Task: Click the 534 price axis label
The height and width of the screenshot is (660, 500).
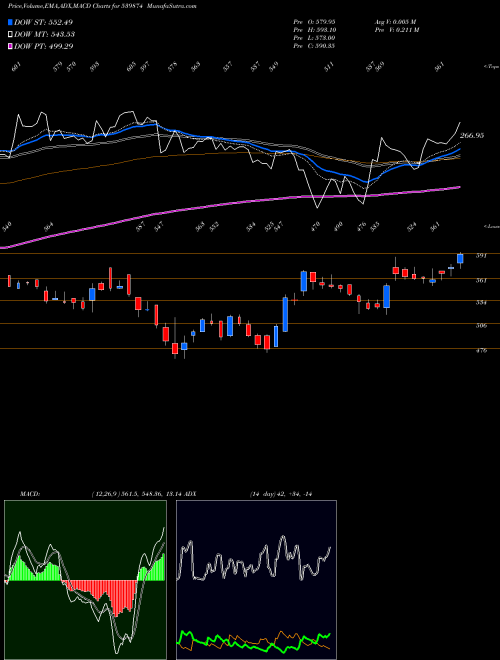Action: [x=481, y=302]
